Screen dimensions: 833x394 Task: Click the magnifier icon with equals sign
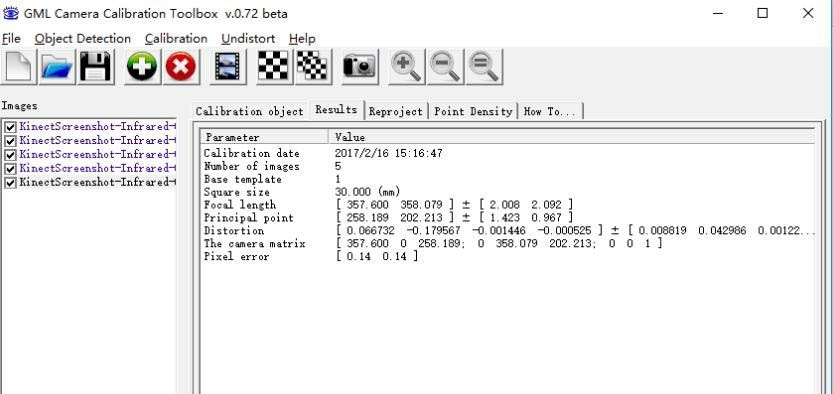tap(484, 67)
